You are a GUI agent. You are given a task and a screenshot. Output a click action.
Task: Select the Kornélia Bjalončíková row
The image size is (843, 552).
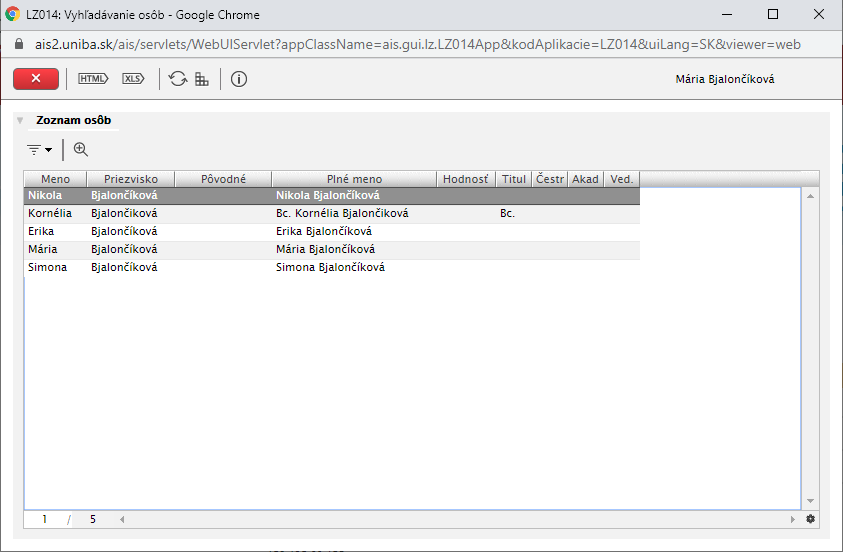click(x=330, y=213)
